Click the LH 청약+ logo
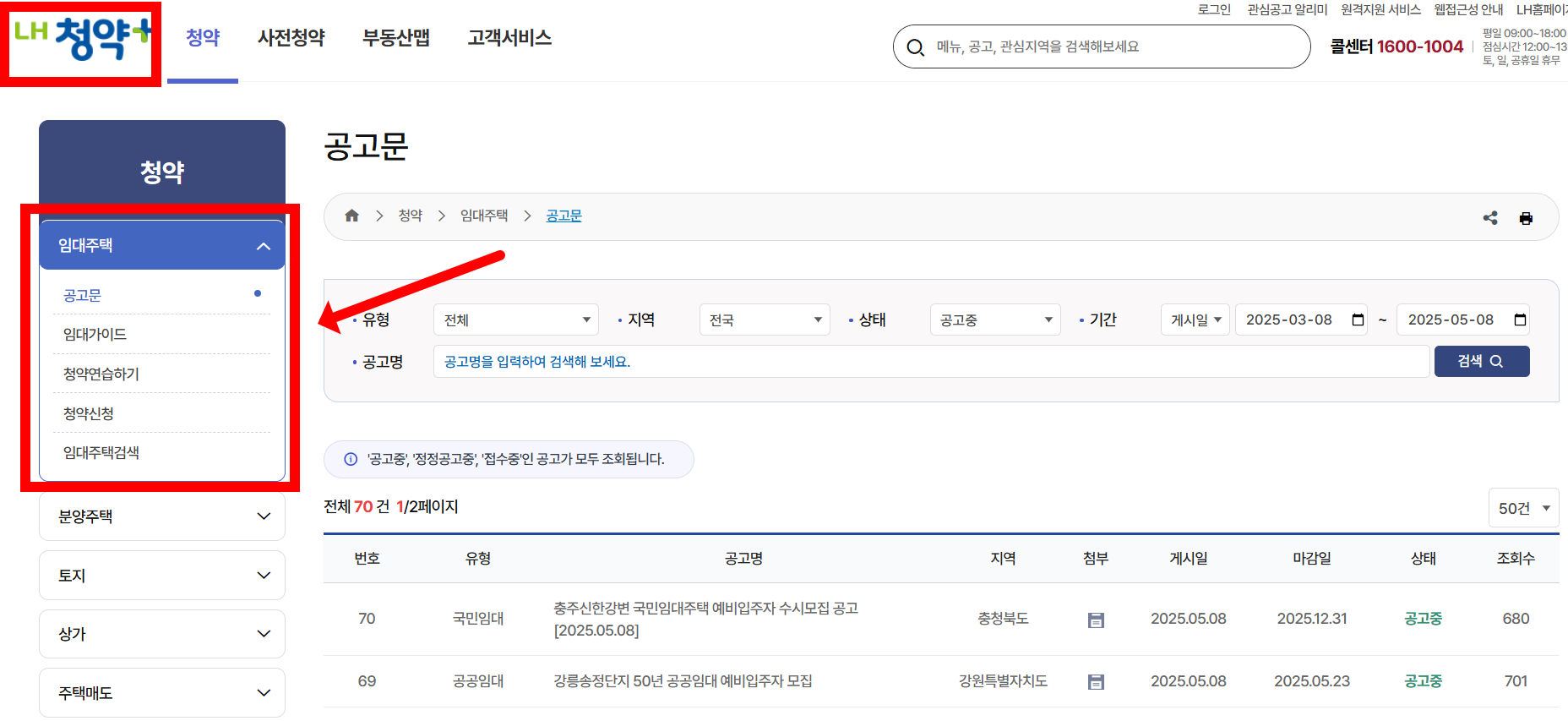The width and height of the screenshot is (1568, 721). (x=82, y=40)
